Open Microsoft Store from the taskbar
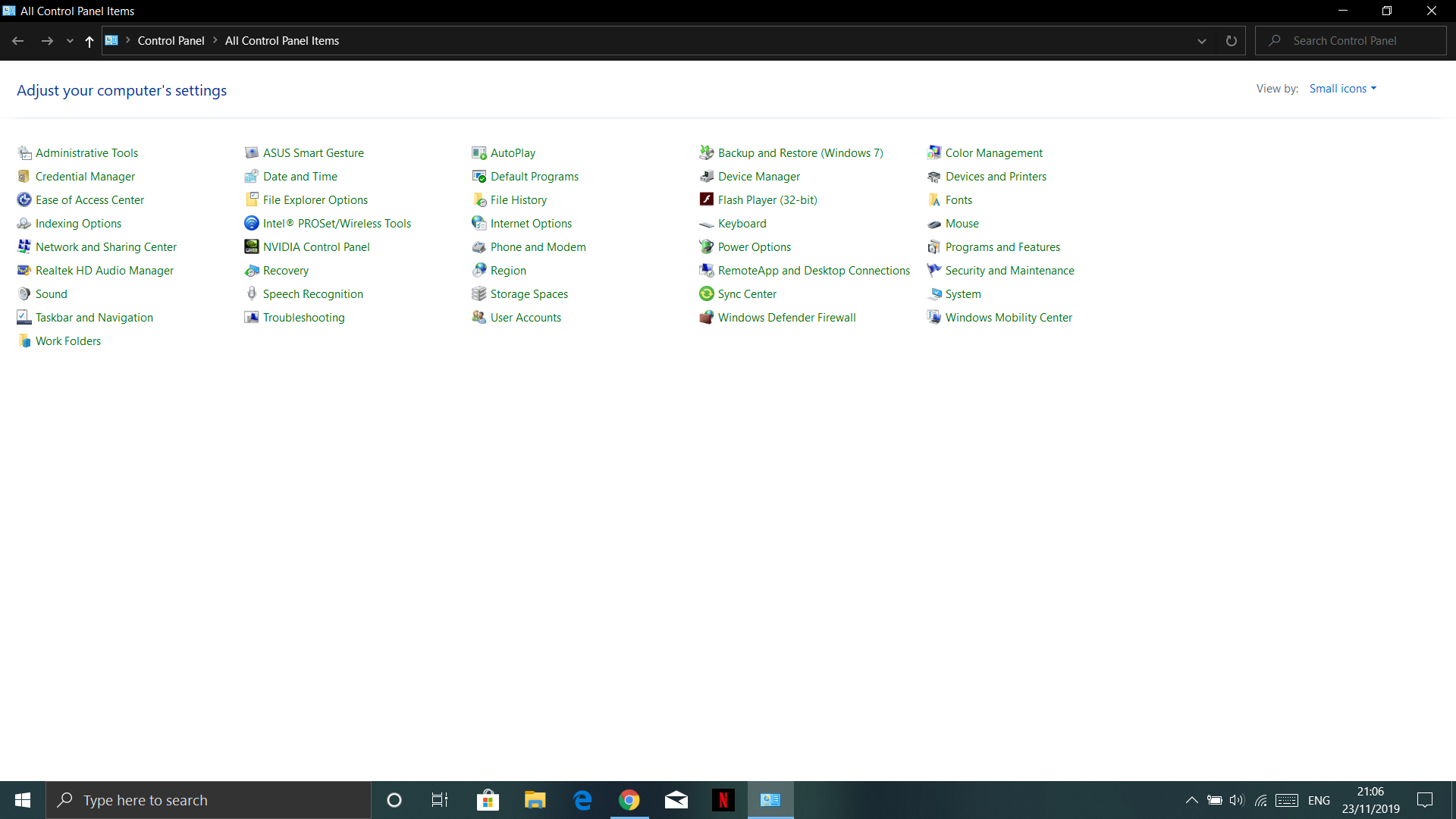The image size is (1456, 819). pyautogui.click(x=488, y=800)
